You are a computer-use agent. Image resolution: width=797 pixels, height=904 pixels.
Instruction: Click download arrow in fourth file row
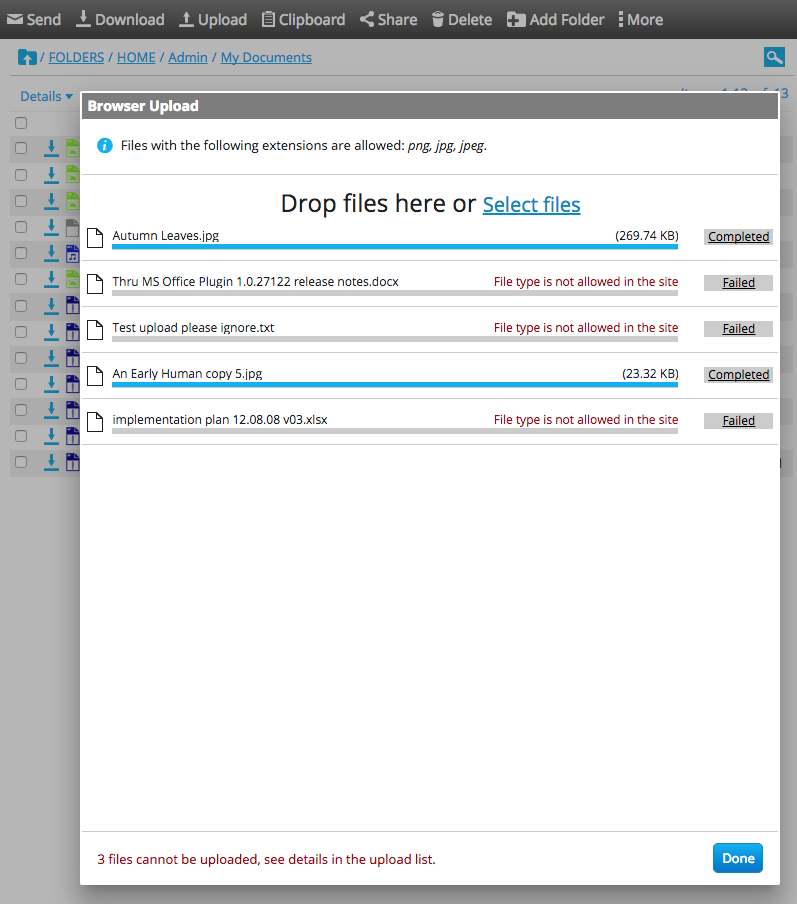point(51,227)
